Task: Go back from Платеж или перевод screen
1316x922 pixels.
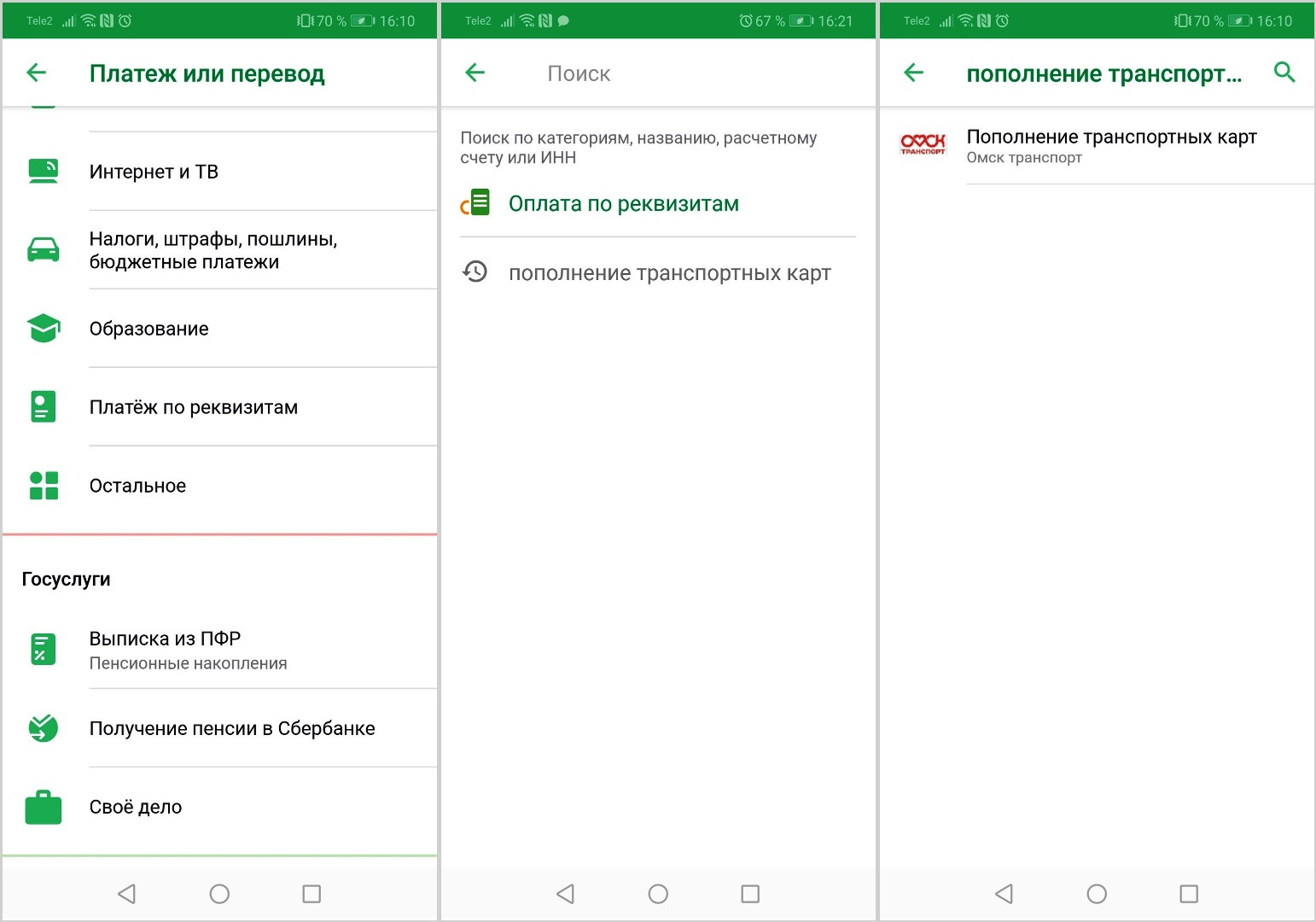Action: click(37, 73)
